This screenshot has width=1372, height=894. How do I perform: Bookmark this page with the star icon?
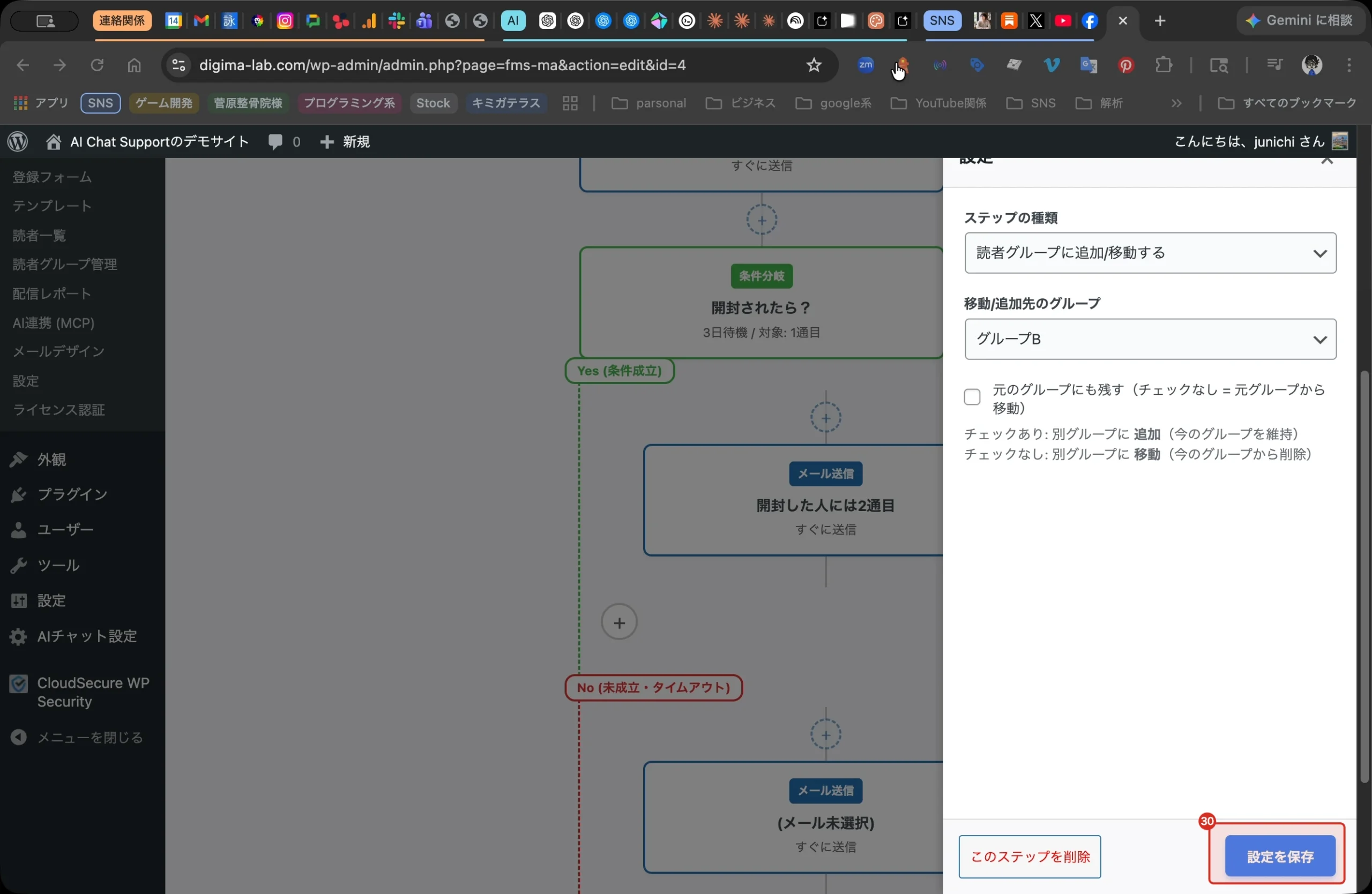click(814, 65)
